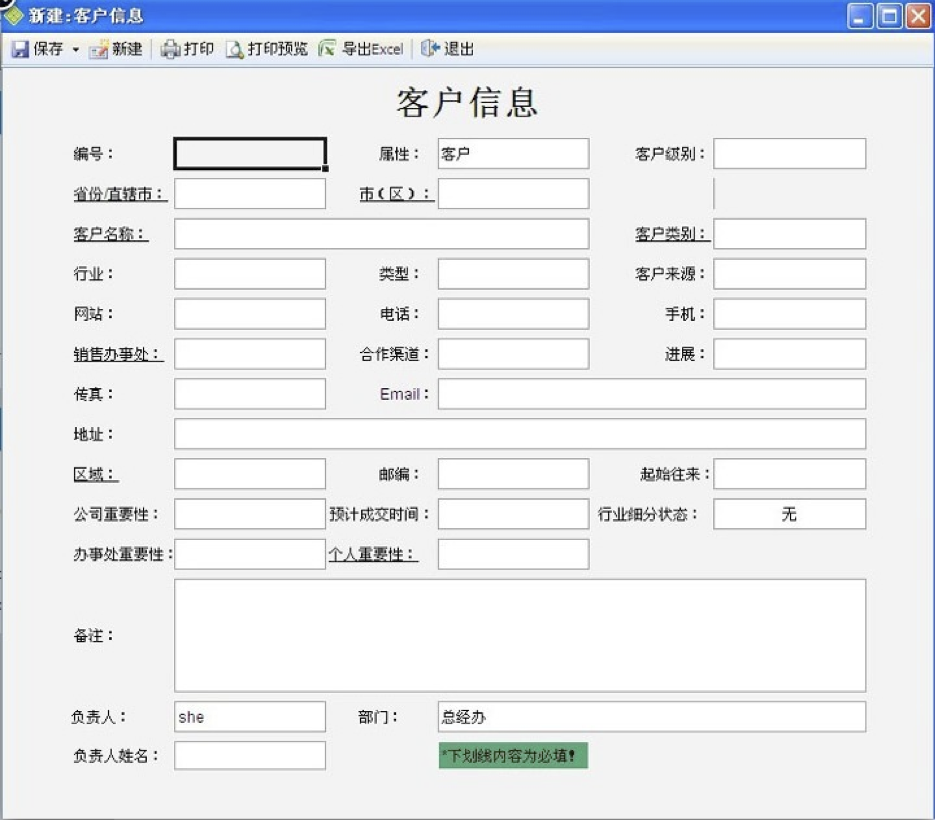Close the 新建:客户信息 window
Image resolution: width=935 pixels, height=820 pixels.
918,16
